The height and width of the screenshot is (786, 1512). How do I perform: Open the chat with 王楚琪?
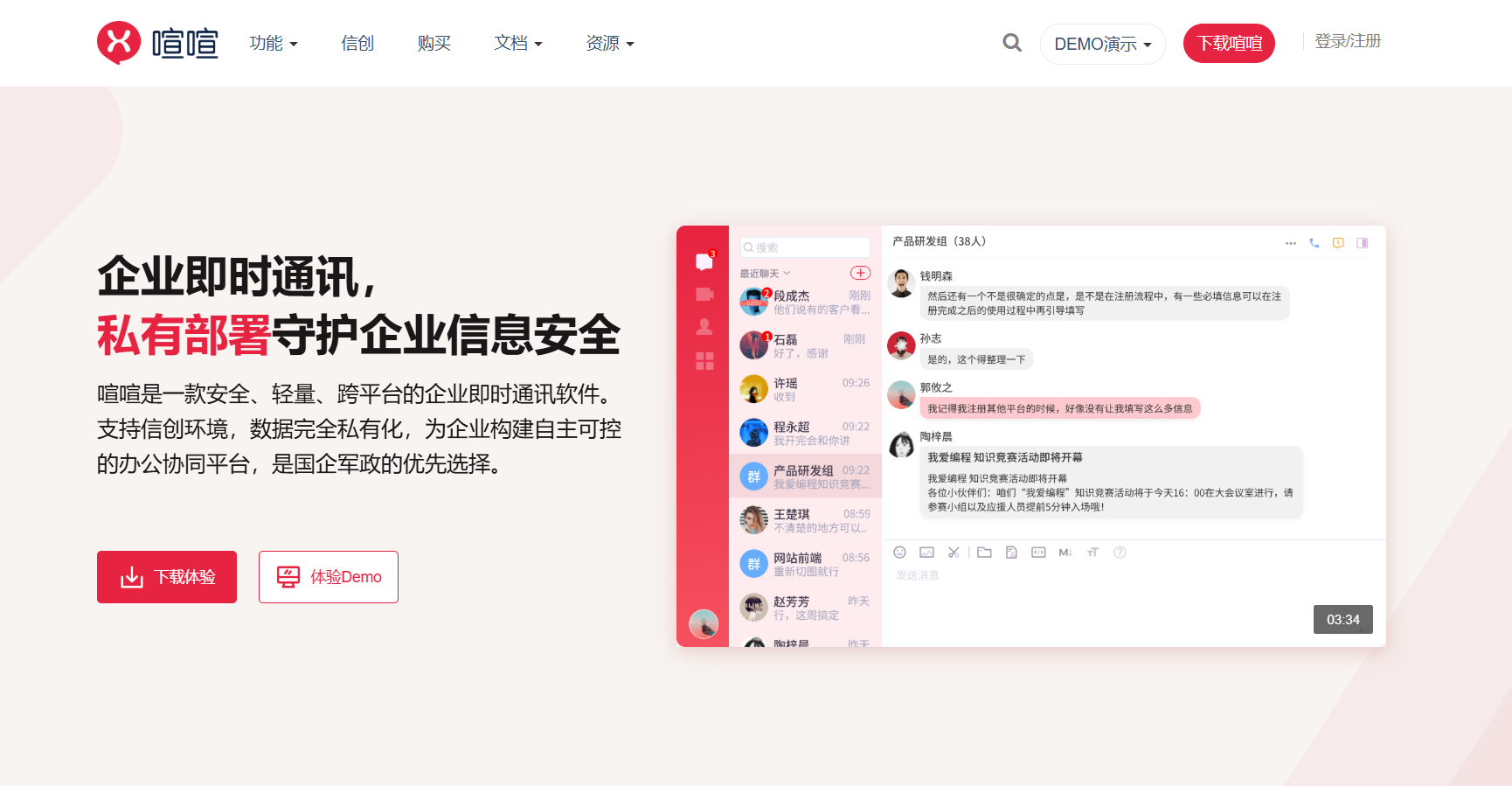point(805,520)
